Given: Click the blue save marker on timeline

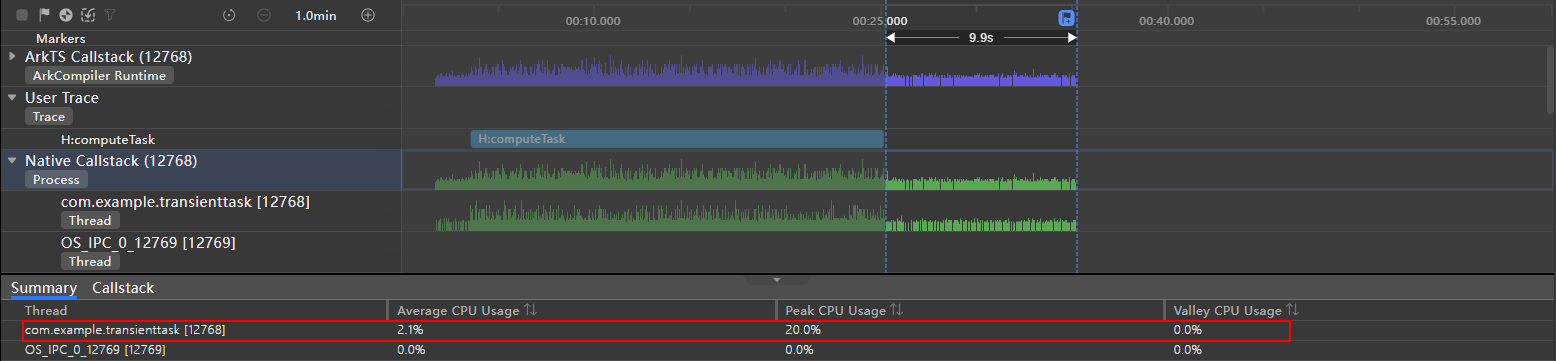Looking at the screenshot, I should coord(1067,18).
